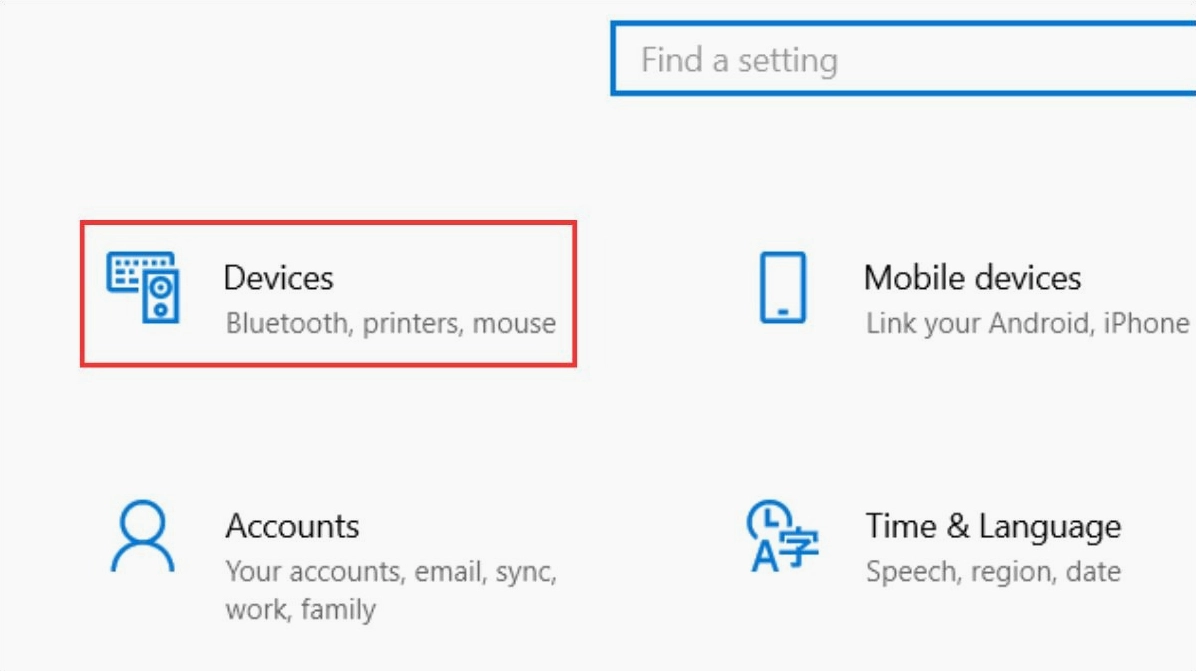
Task: Click inside the Find a setting search box
Action: 900,58
